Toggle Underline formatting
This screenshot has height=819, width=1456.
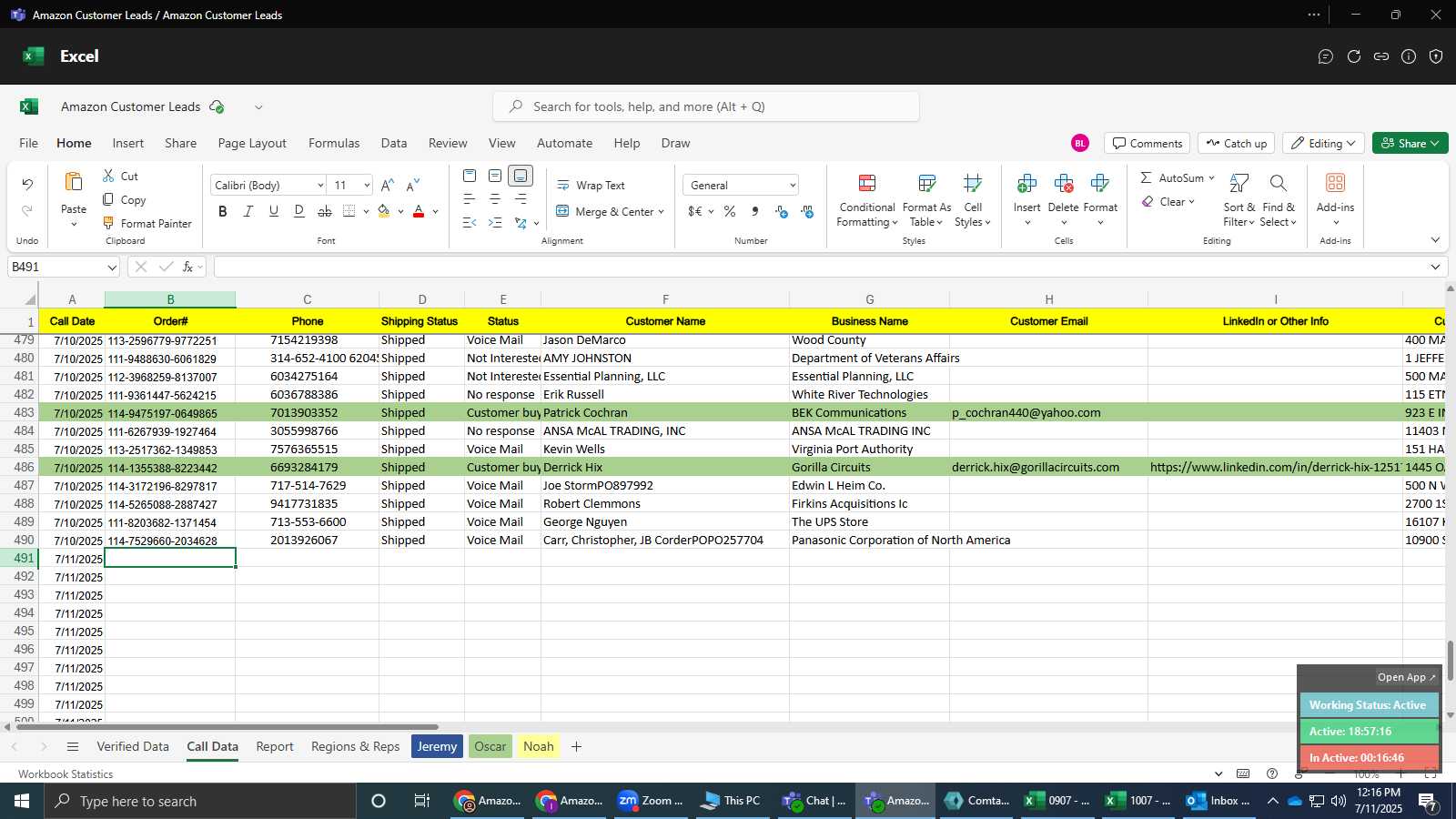point(274,211)
